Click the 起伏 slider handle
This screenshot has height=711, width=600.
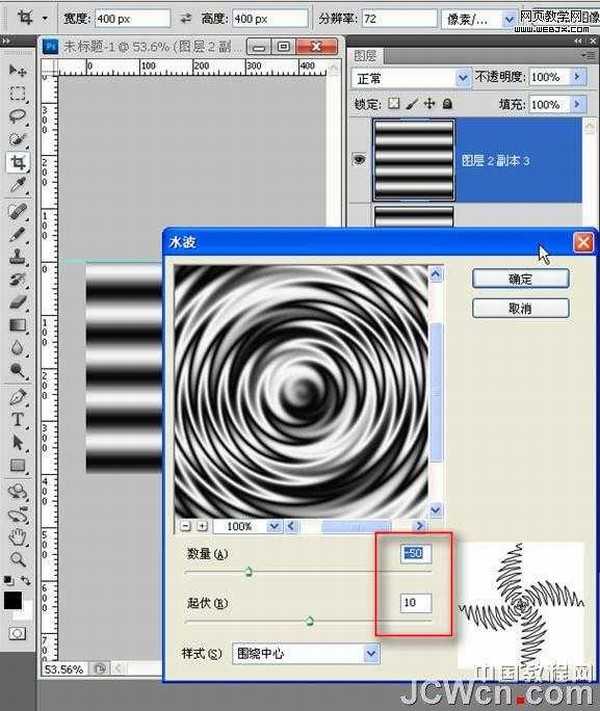[310, 621]
